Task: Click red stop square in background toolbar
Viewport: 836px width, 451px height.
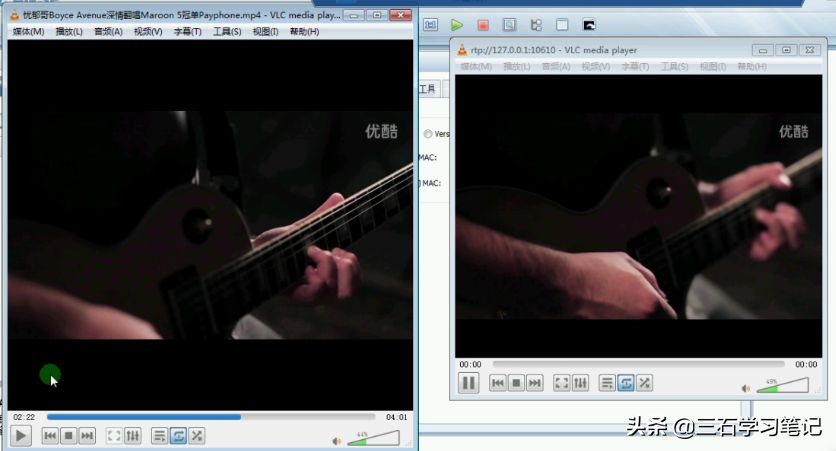Action: (x=483, y=25)
